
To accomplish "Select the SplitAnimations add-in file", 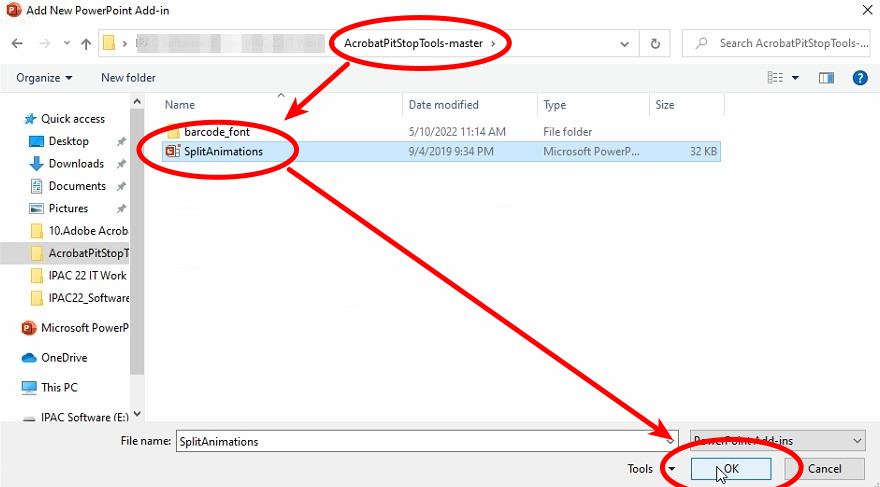I will [x=223, y=152].
